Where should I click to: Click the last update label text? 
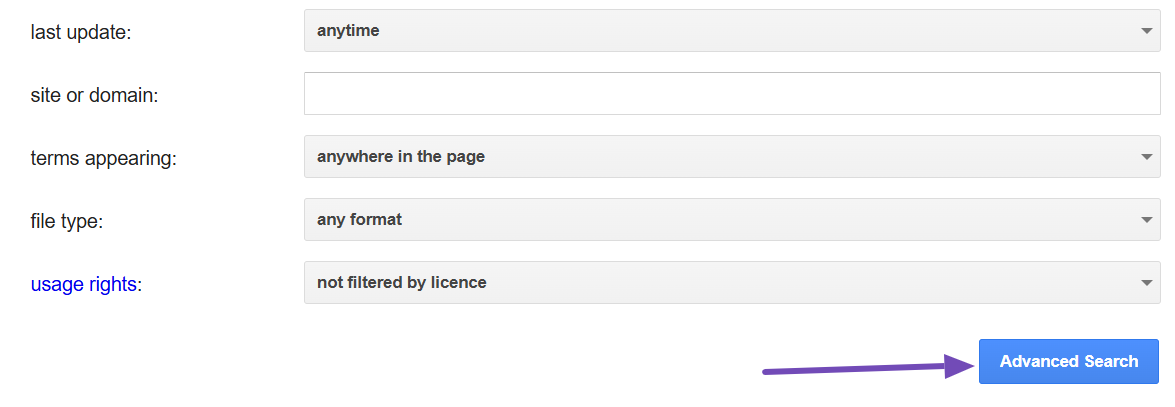pyautogui.click(x=81, y=33)
